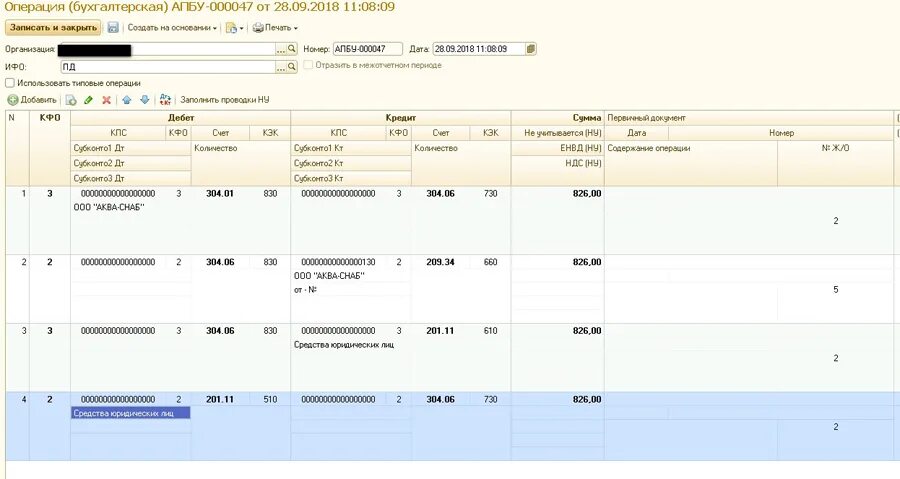Click the ИФО input field containing ПД
The image size is (900, 479).
[x=168, y=67]
